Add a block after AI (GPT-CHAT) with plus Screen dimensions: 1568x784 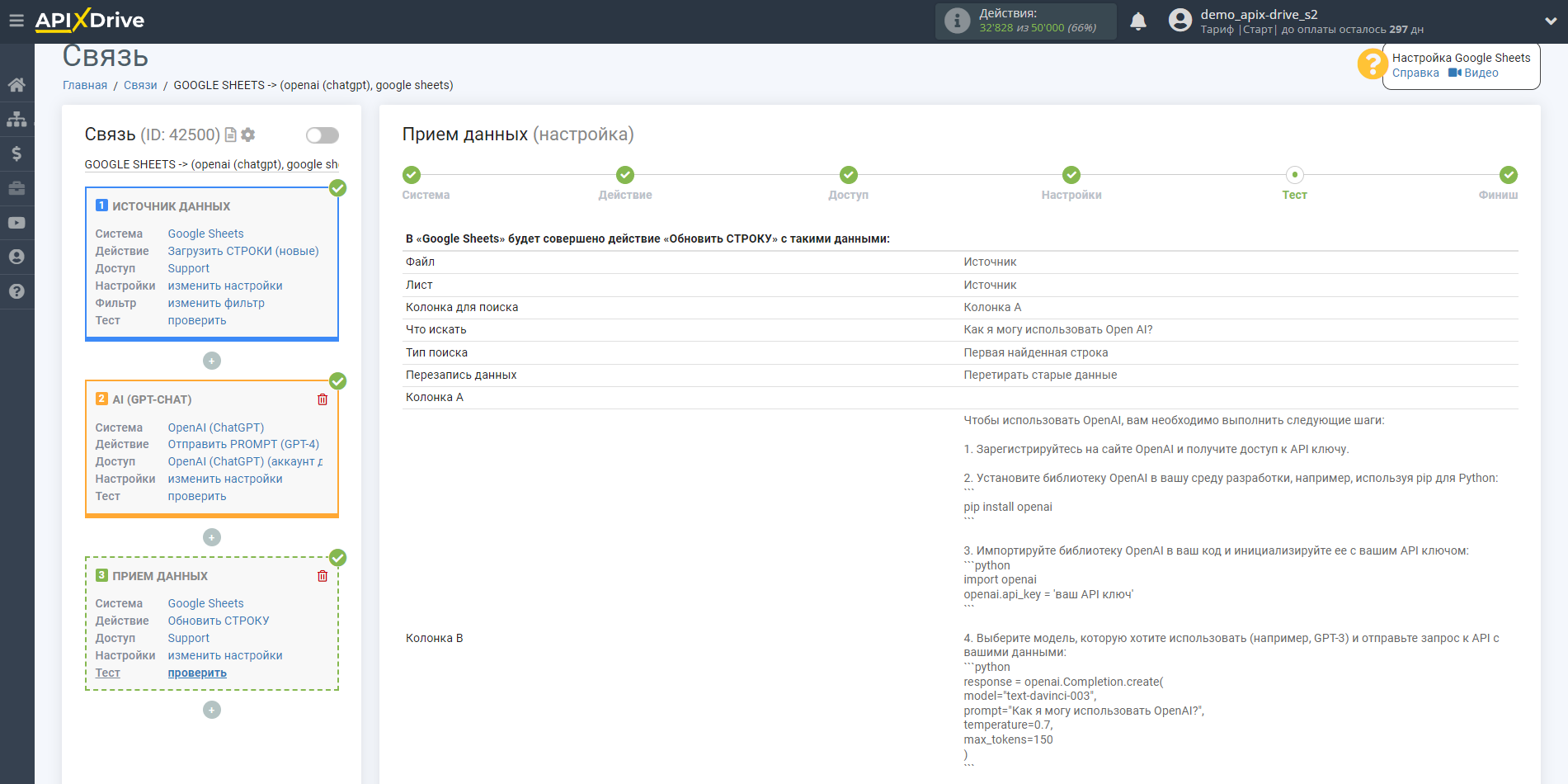212,537
